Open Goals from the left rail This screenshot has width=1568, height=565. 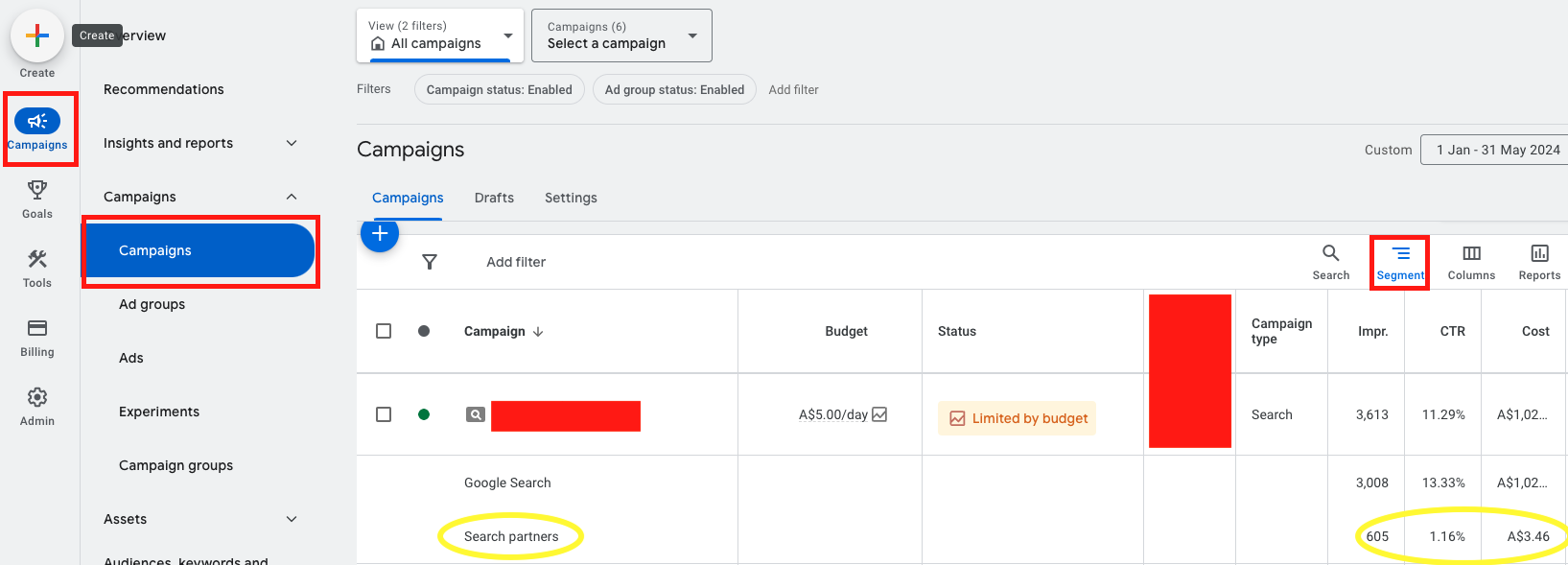[37, 199]
